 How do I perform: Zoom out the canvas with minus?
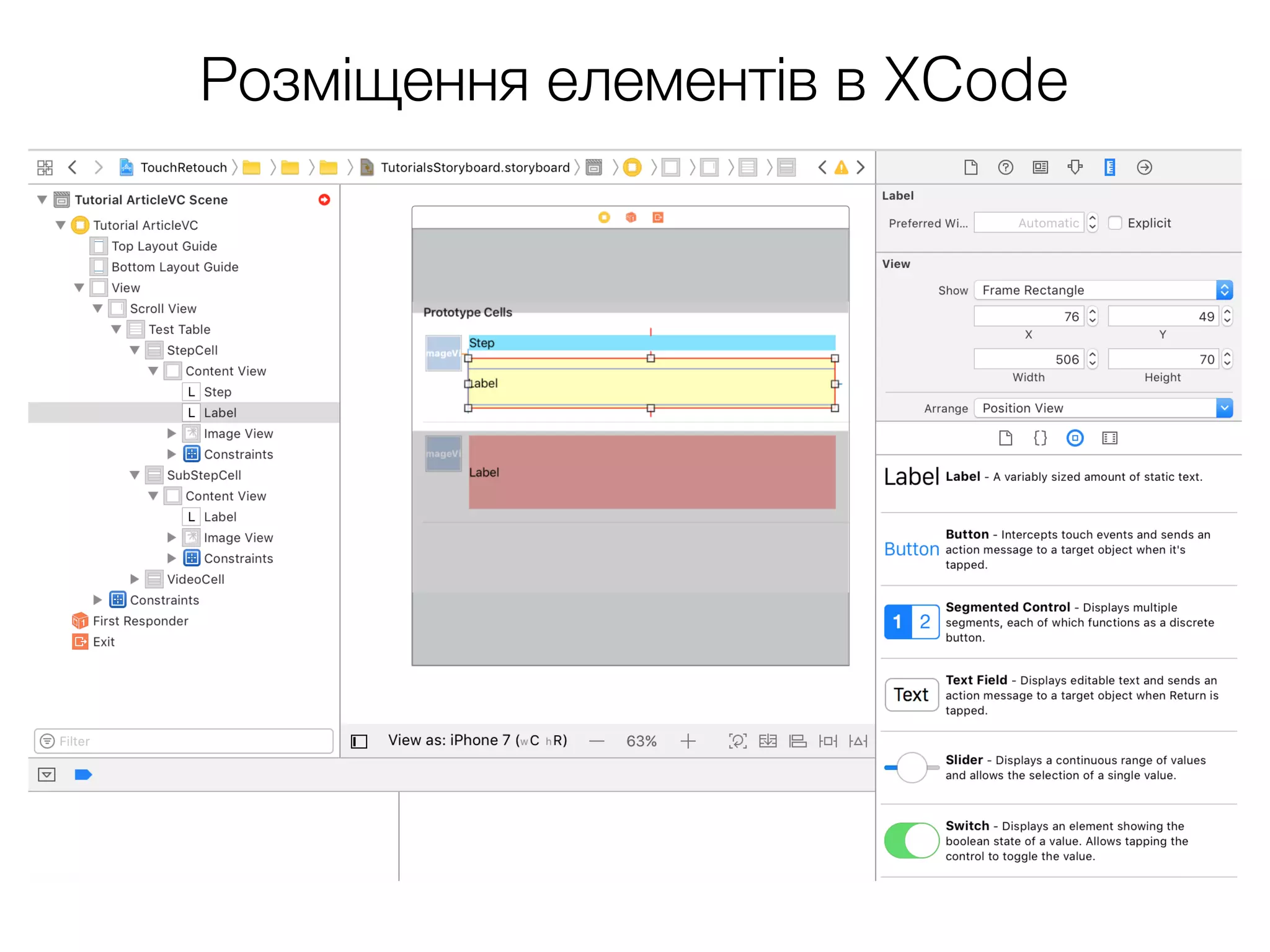point(597,741)
